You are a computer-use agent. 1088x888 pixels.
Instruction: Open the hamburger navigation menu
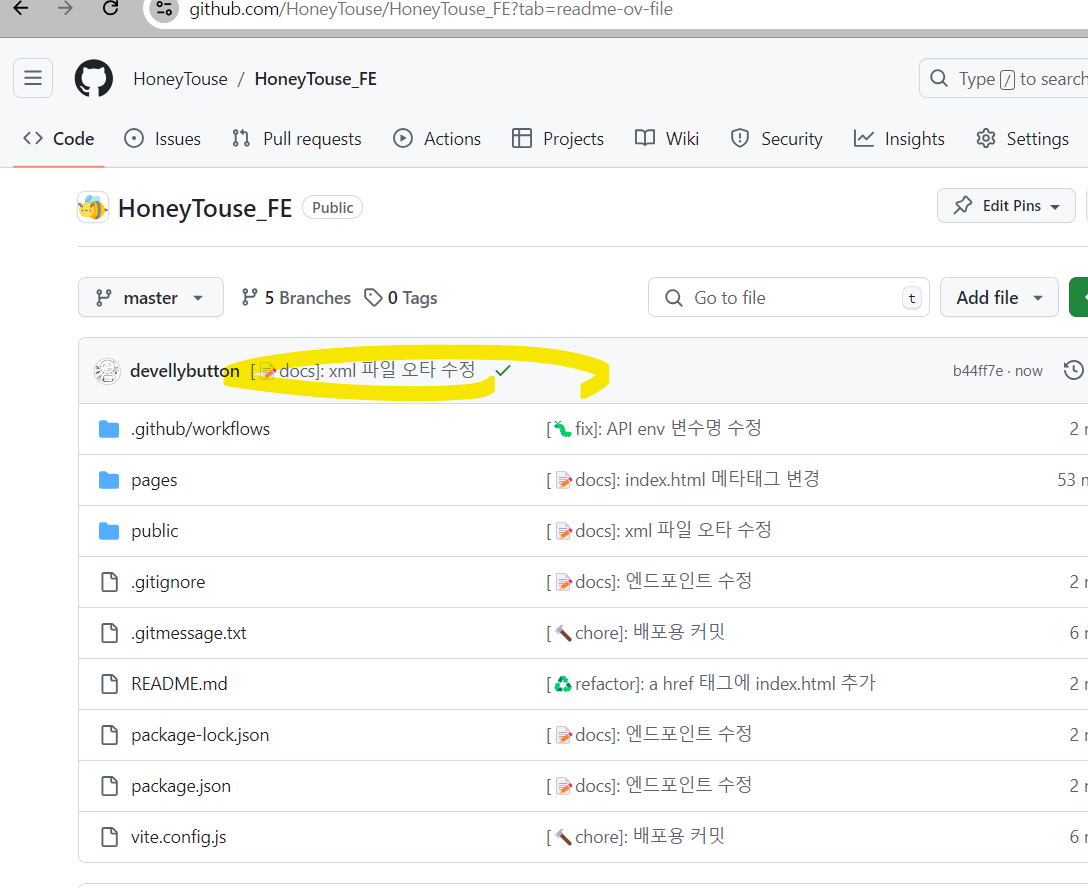pos(33,78)
